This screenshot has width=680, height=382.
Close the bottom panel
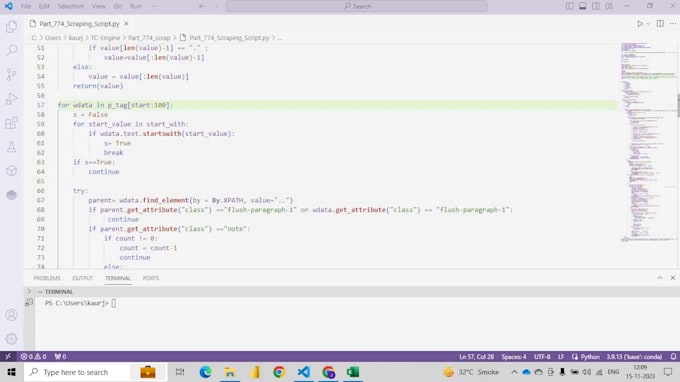673,278
